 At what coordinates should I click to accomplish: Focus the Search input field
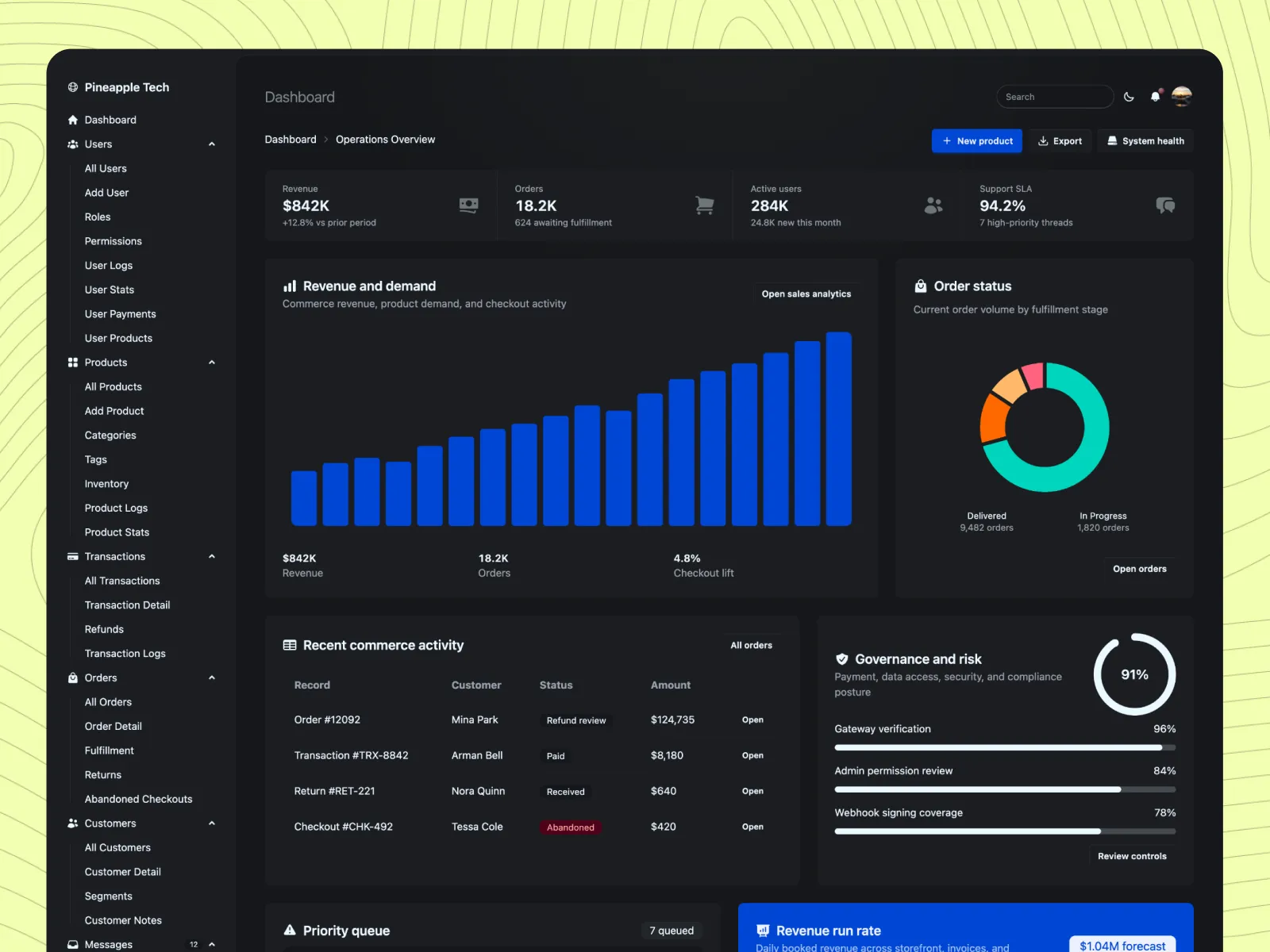pos(1055,97)
